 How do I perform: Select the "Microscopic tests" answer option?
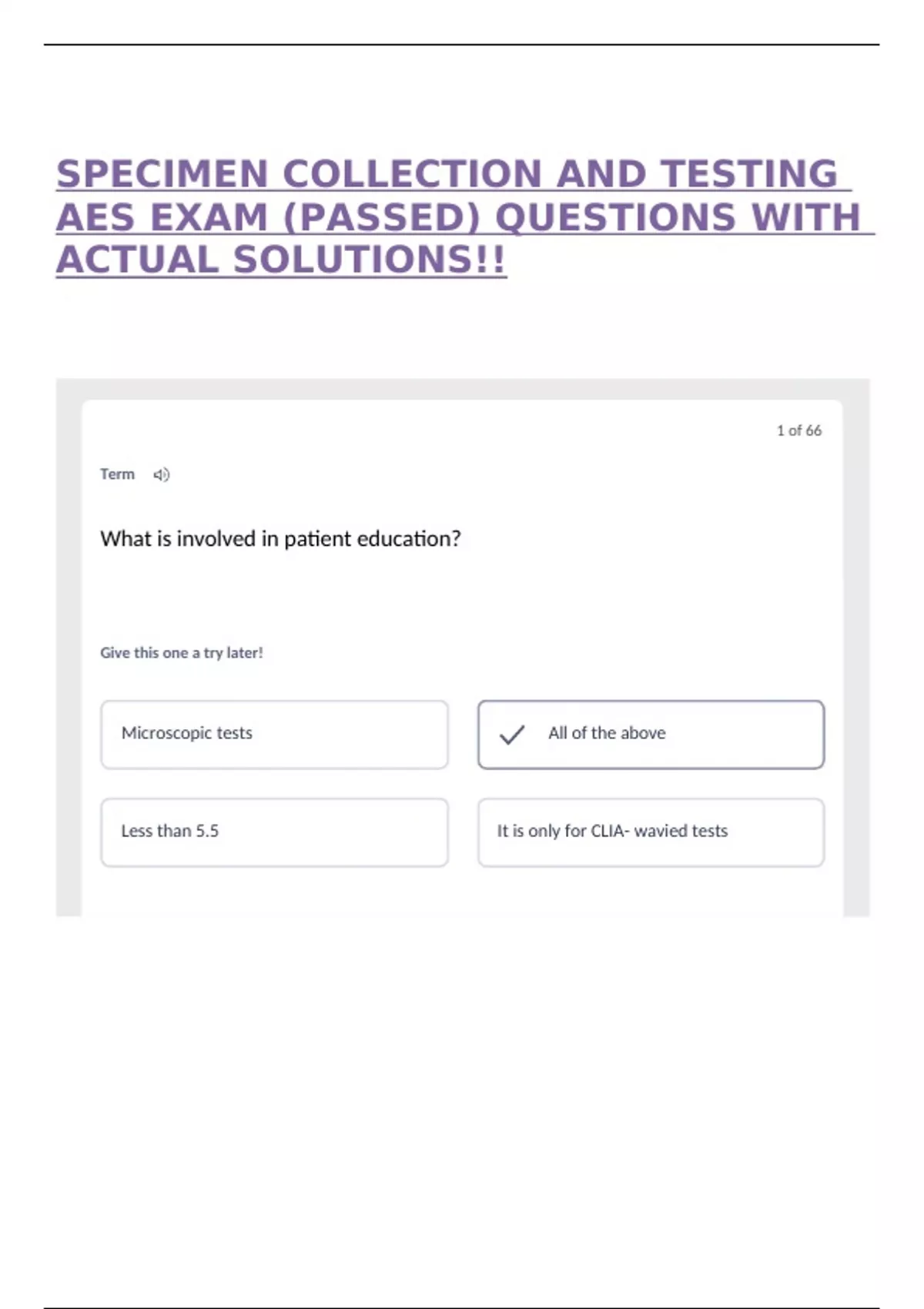pos(274,734)
